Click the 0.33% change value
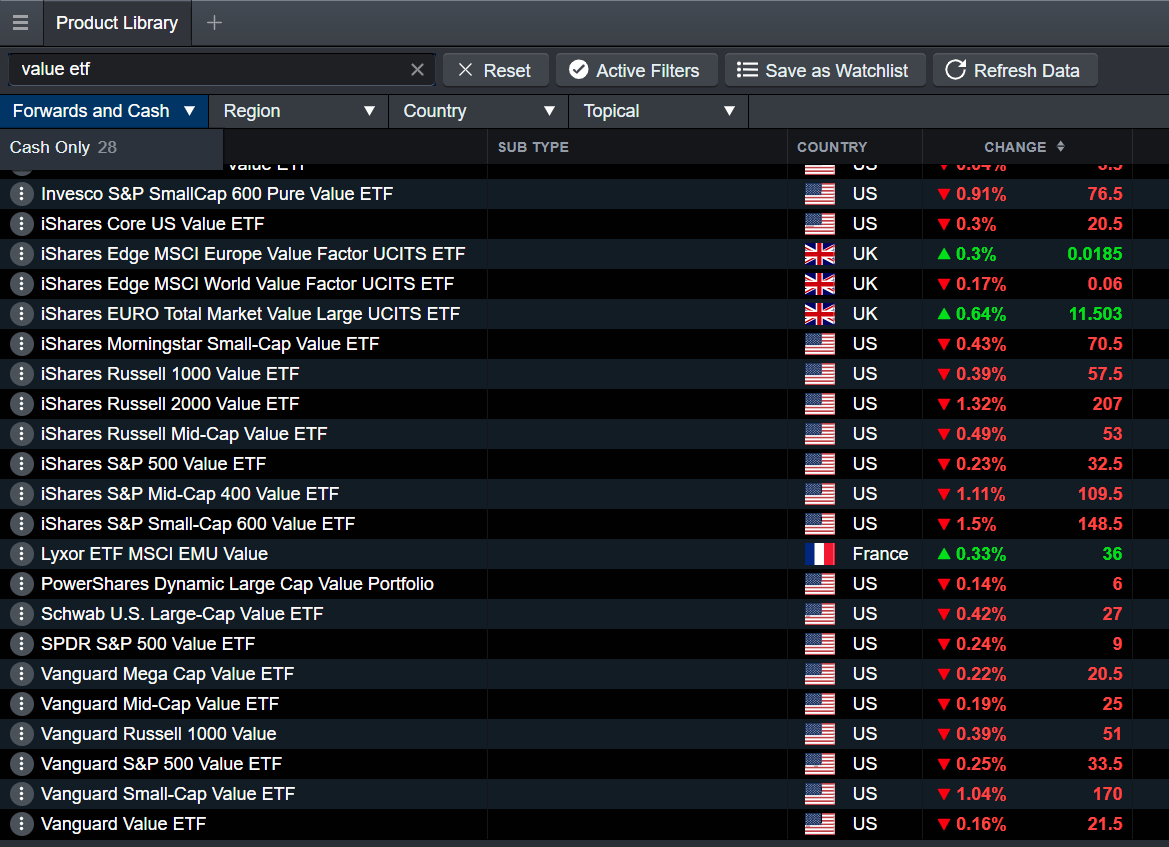1169x847 pixels. tap(981, 554)
